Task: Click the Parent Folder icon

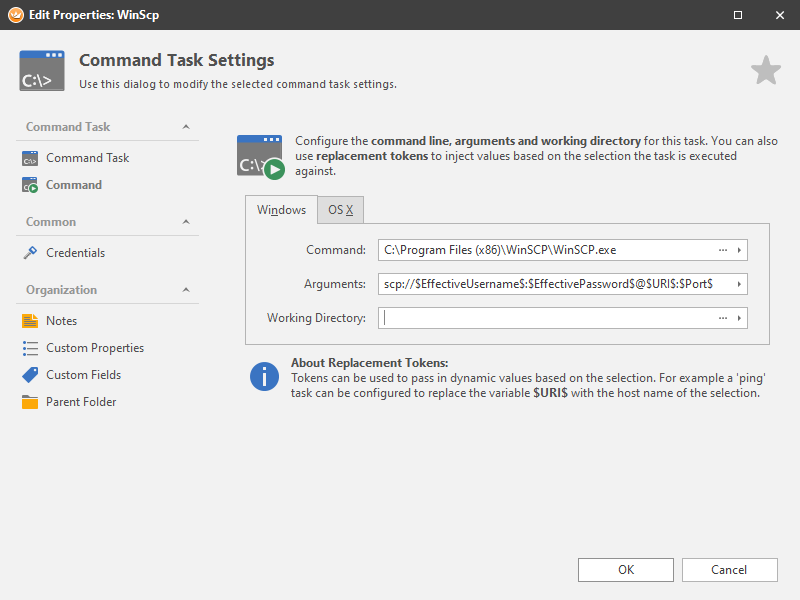Action: (30, 402)
